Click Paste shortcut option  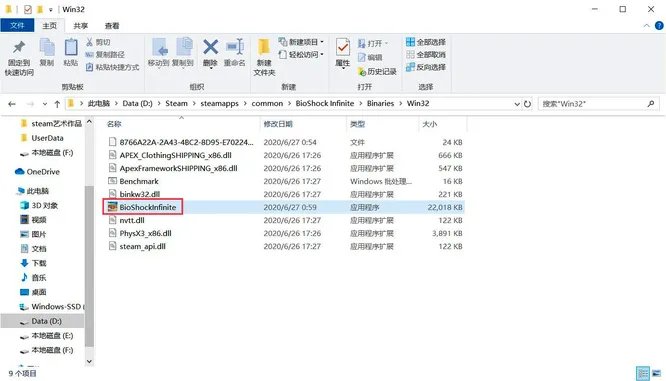(x=113, y=67)
